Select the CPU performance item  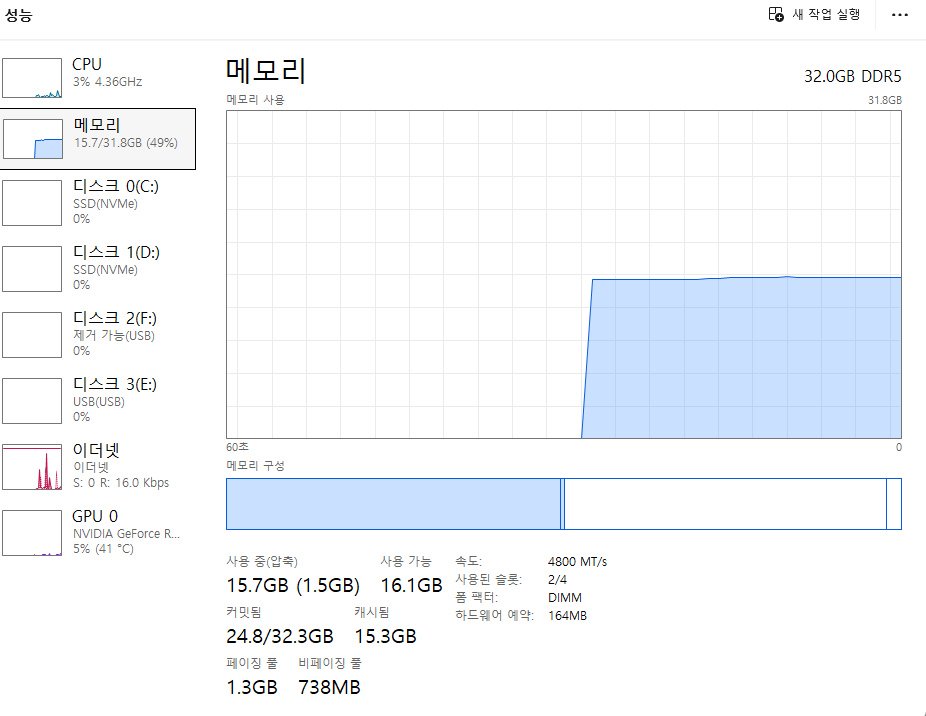pos(98,77)
